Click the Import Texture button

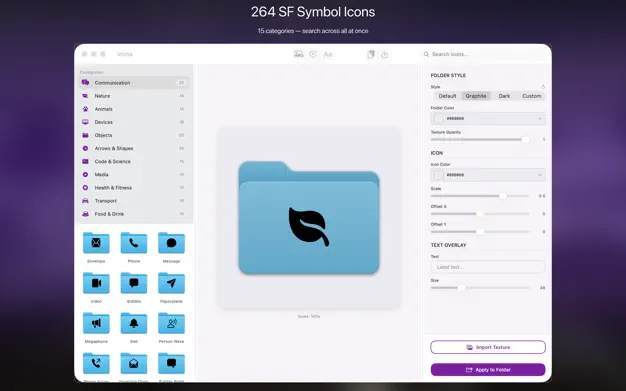pos(488,347)
